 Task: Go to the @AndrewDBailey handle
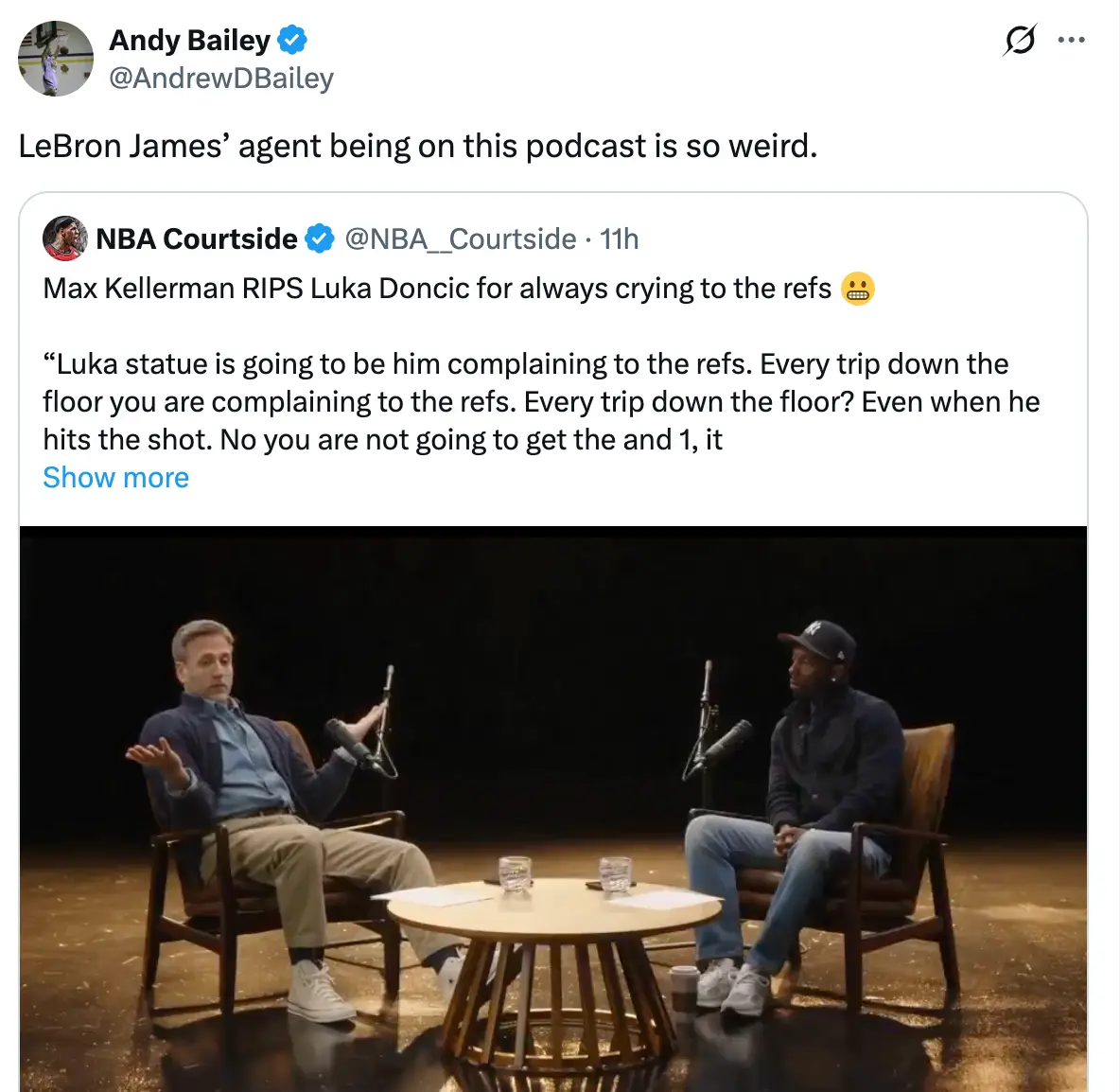(x=221, y=79)
